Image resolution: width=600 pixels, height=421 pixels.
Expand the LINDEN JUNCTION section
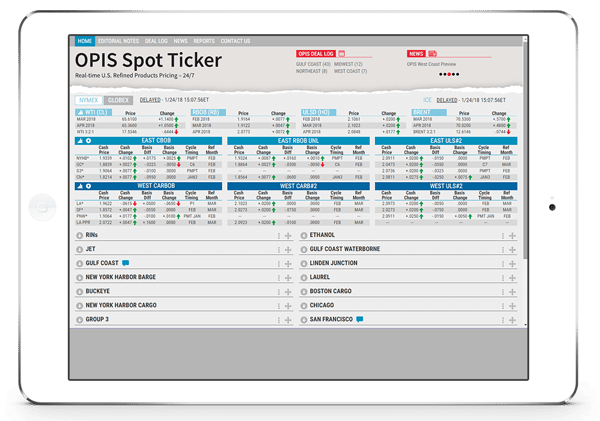(304, 264)
